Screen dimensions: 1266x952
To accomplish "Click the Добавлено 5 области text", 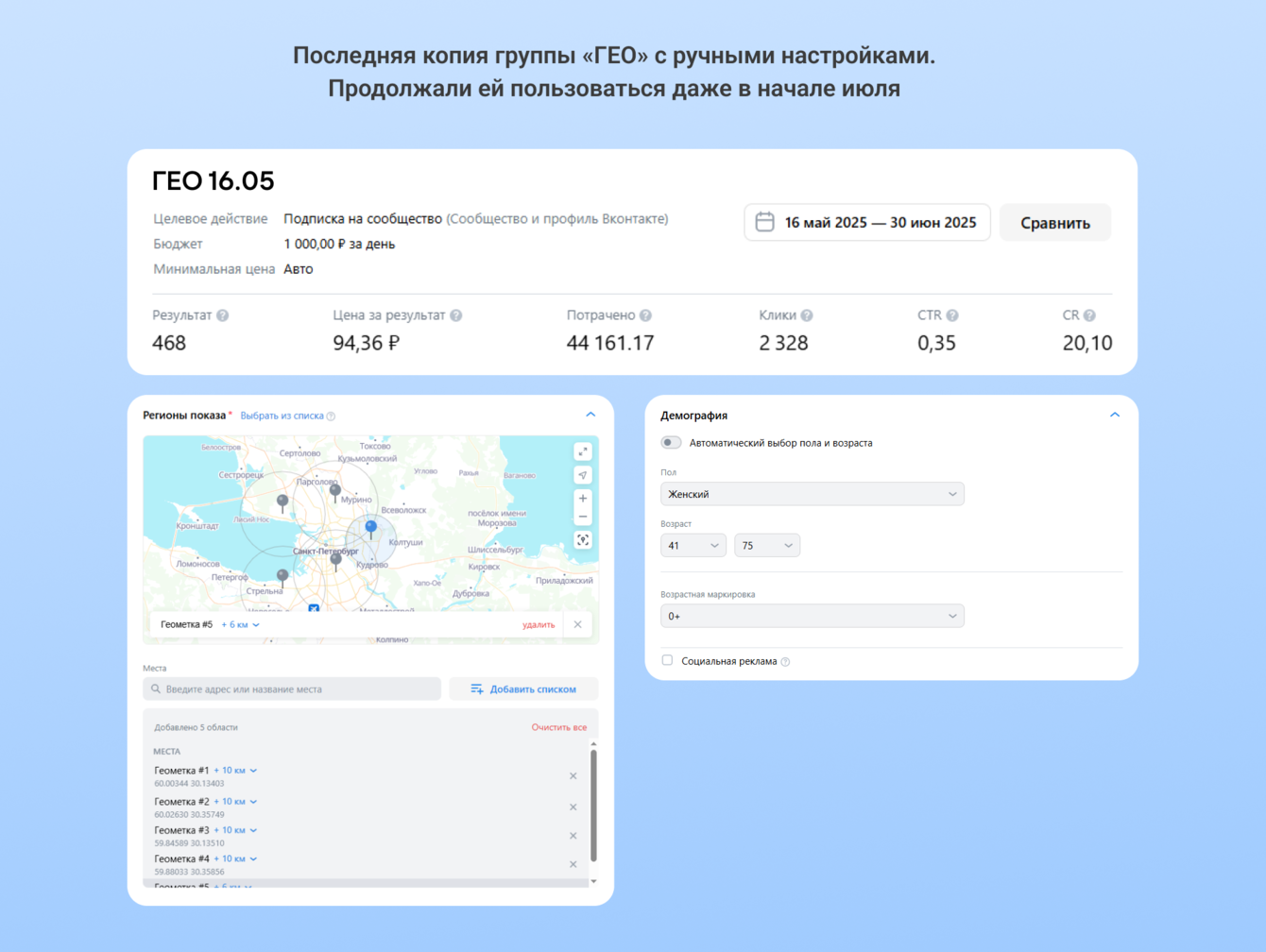I will point(196,727).
